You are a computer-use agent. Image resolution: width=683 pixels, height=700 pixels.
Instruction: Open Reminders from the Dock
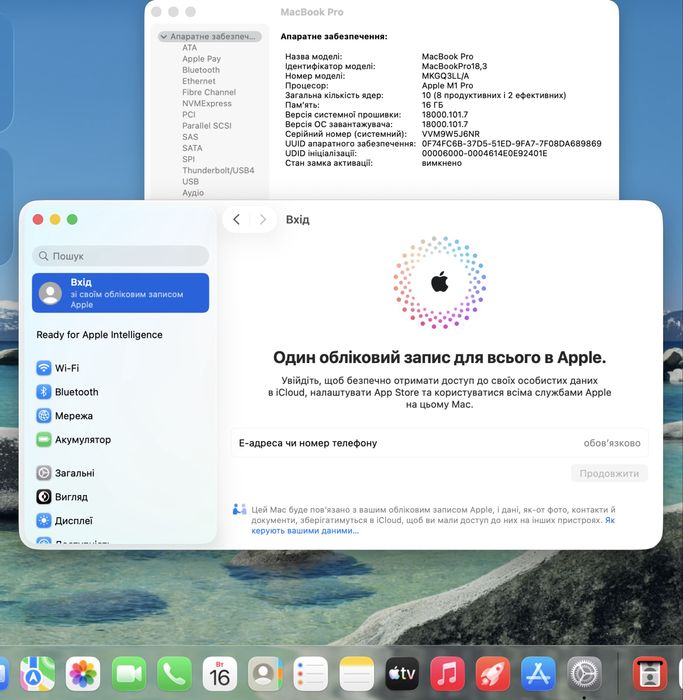pyautogui.click(x=311, y=673)
